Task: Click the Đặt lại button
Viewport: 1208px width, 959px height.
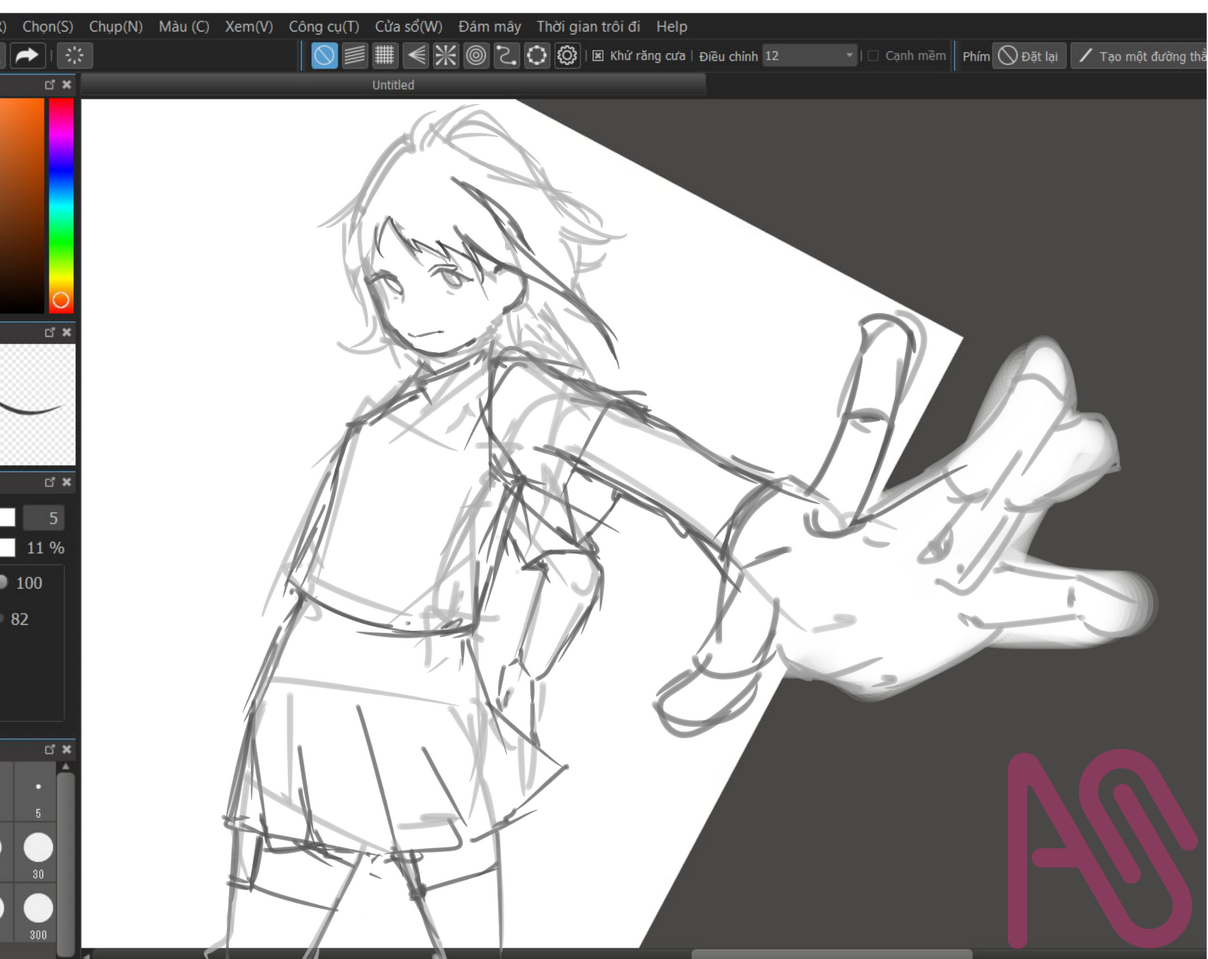Action: [1029, 56]
